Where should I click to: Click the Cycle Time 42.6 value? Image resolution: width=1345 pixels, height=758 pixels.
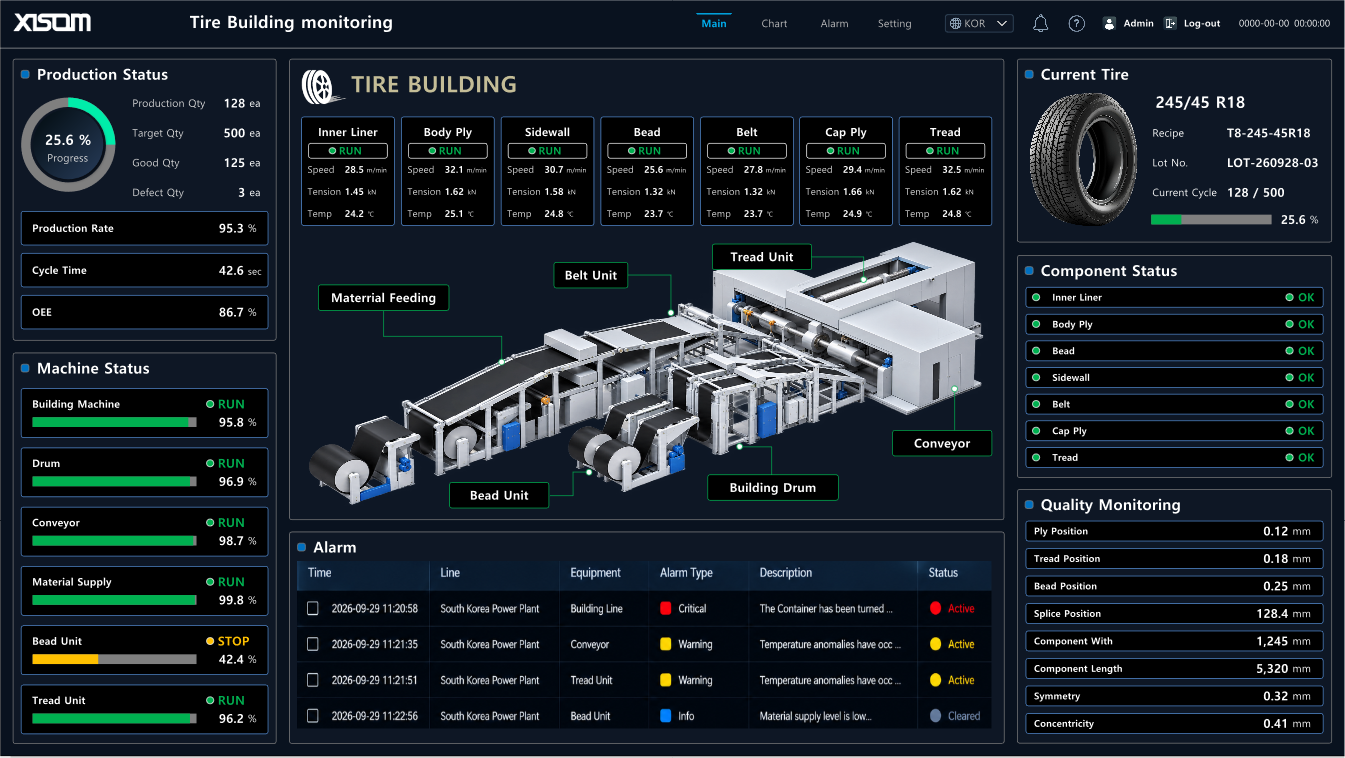pyautogui.click(x=231, y=270)
